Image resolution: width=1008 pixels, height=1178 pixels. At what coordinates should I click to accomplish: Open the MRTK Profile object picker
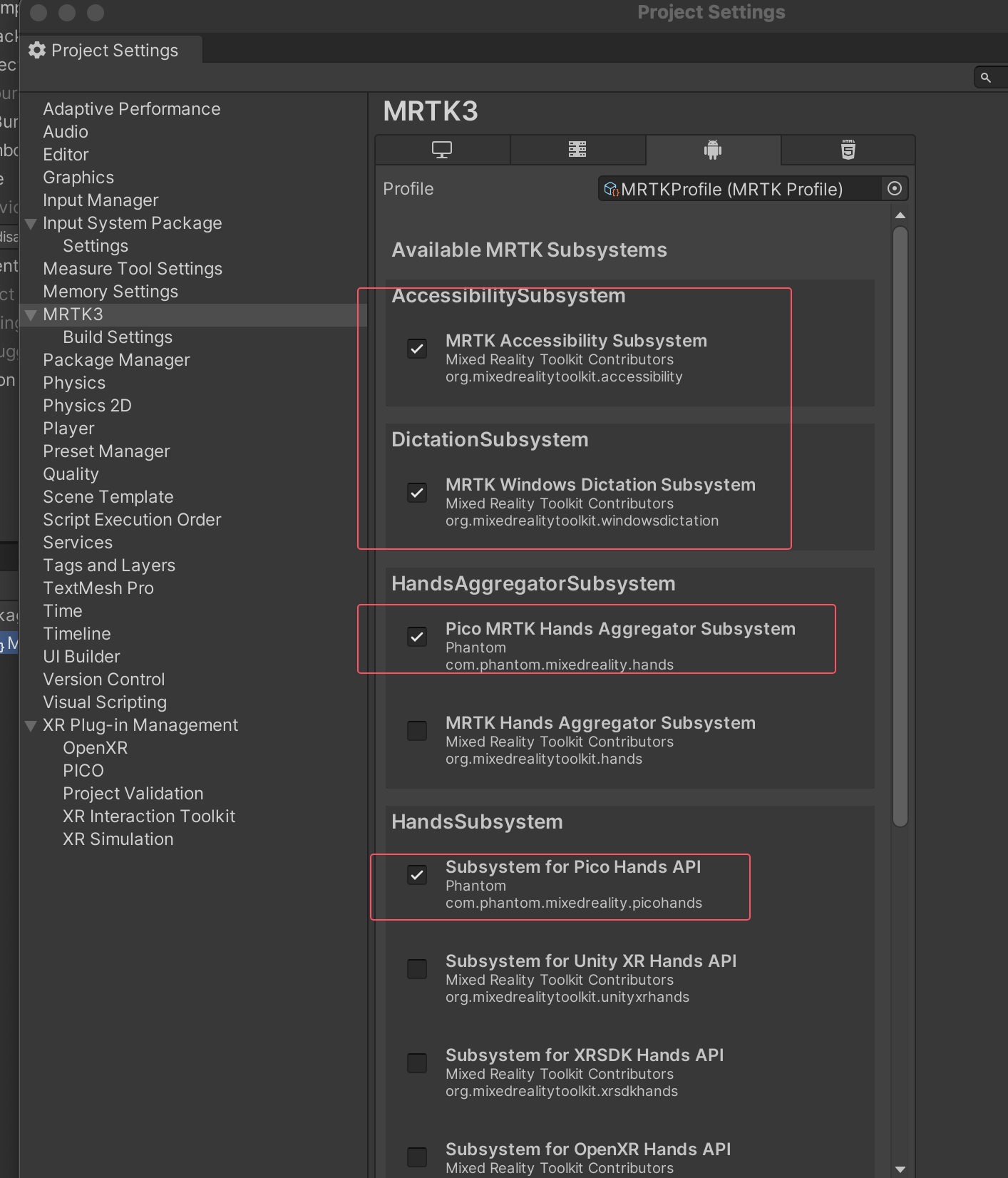(x=895, y=188)
